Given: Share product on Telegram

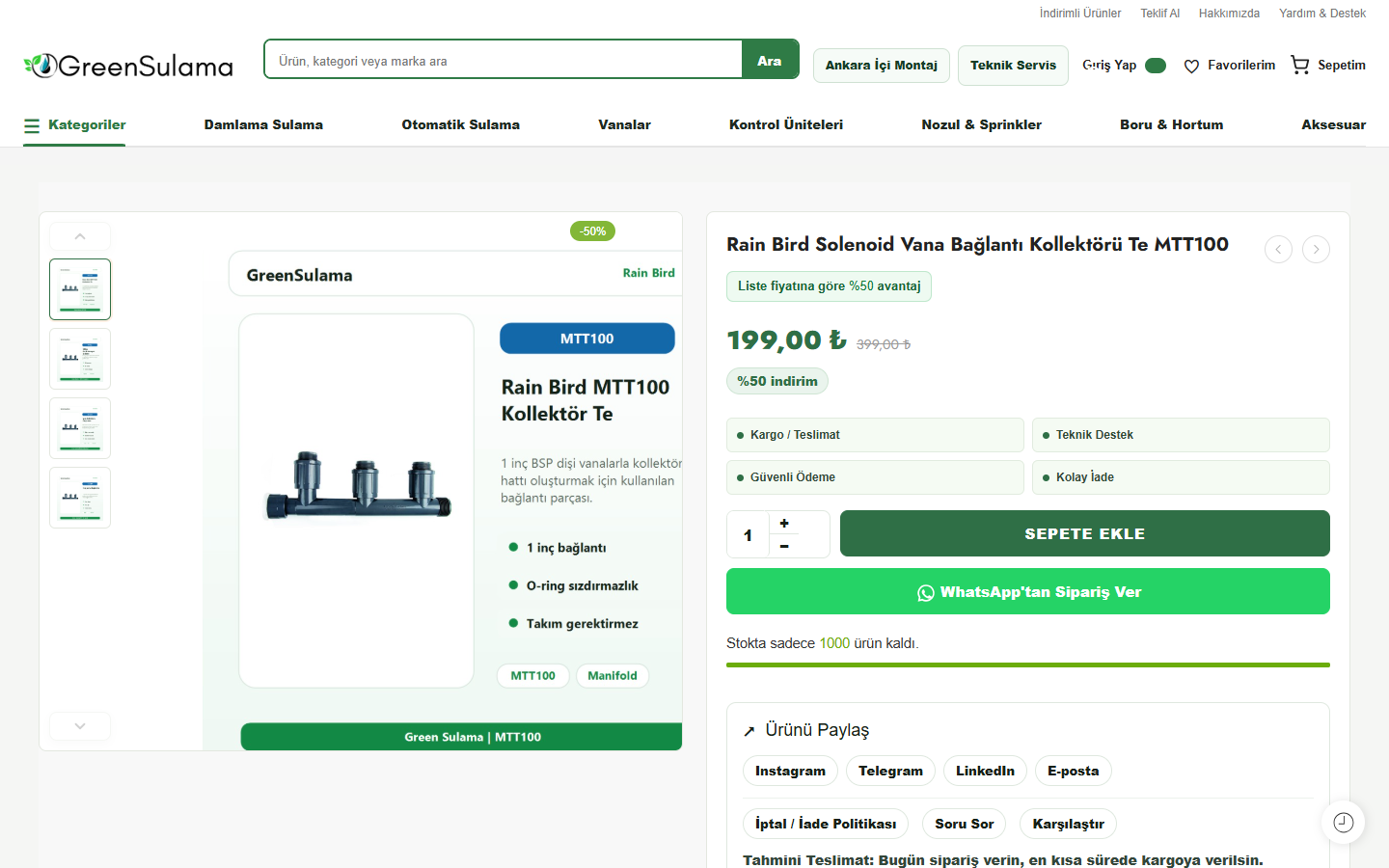Looking at the screenshot, I should (x=890, y=771).
